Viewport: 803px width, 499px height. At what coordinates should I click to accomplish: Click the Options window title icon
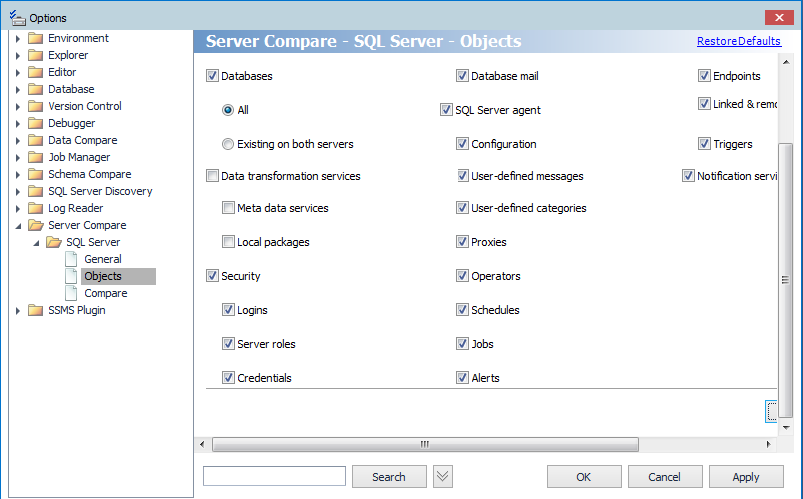[17, 17]
